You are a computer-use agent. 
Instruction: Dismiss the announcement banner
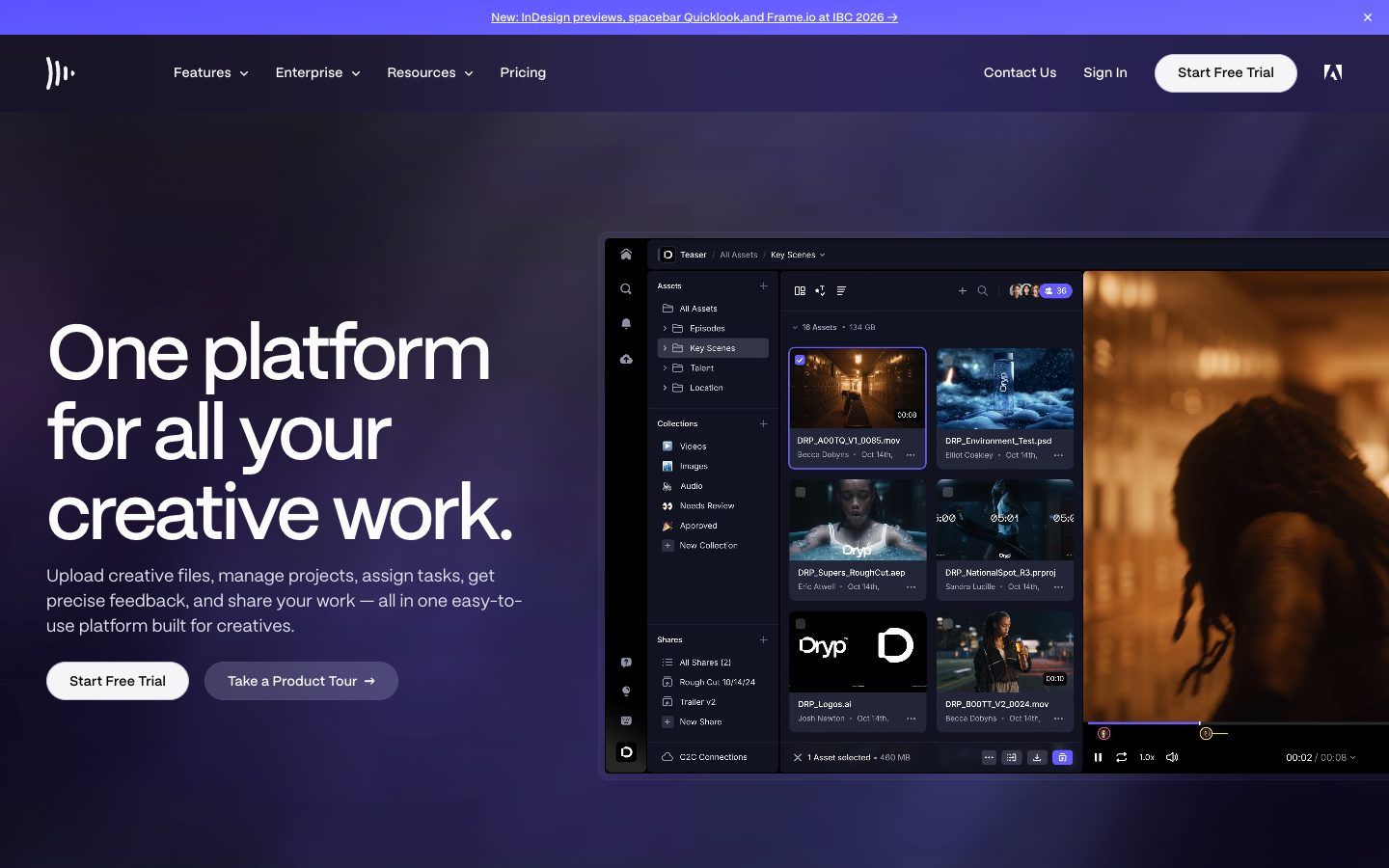coord(1367,17)
